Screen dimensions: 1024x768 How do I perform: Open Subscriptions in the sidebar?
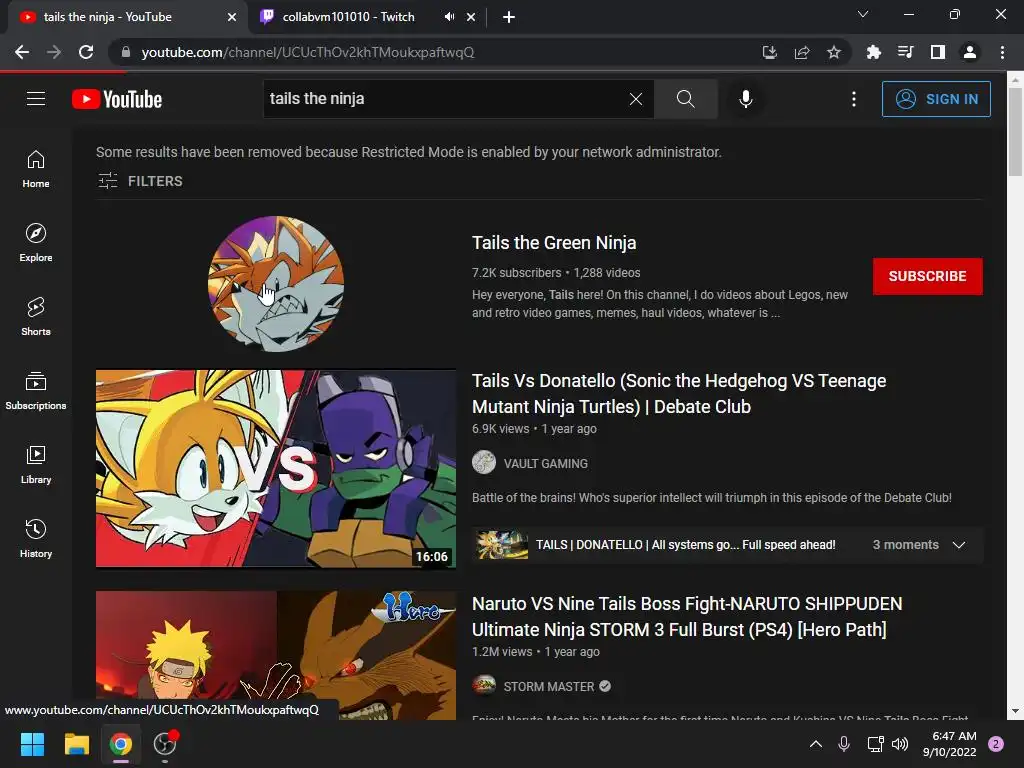click(x=36, y=391)
